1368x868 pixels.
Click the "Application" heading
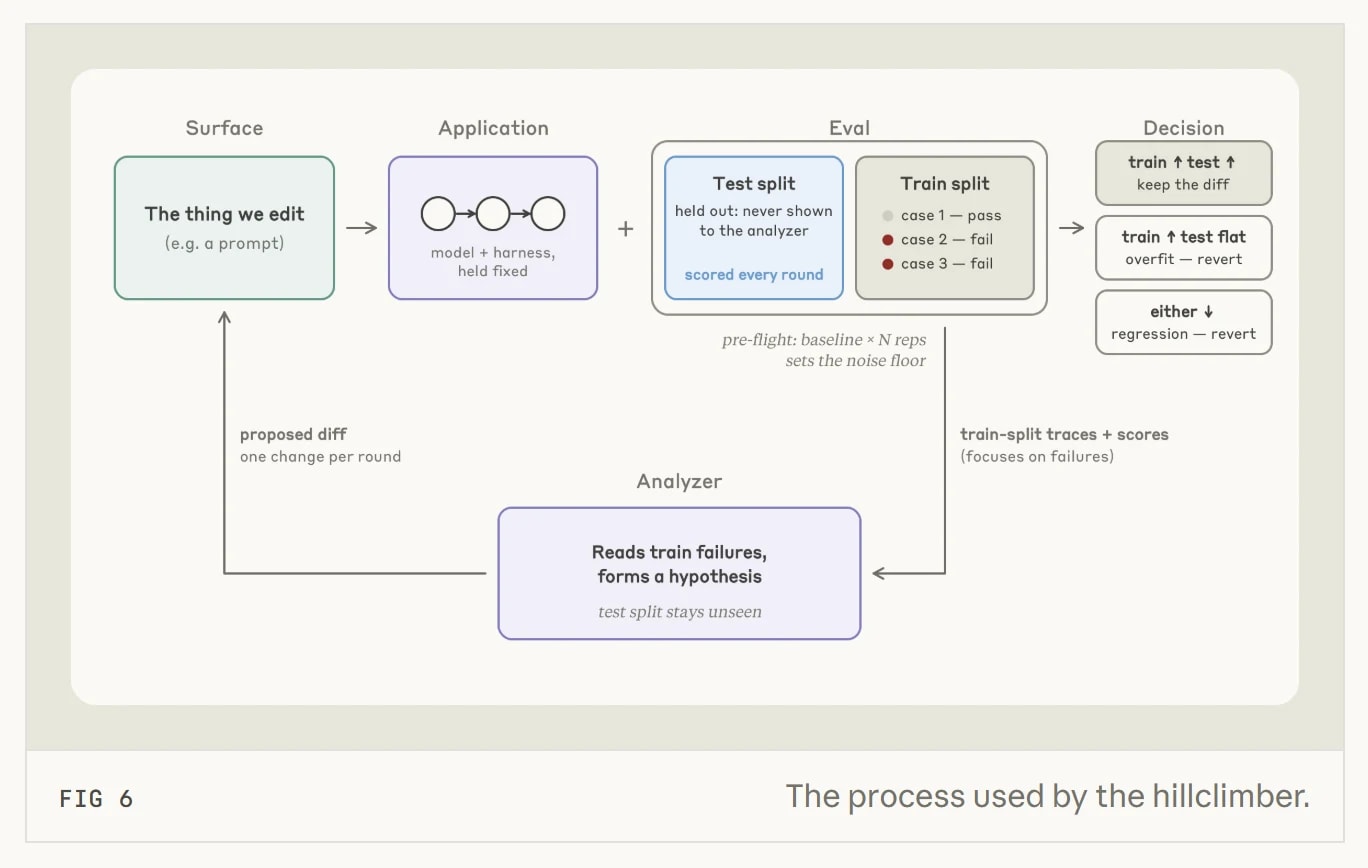click(493, 128)
